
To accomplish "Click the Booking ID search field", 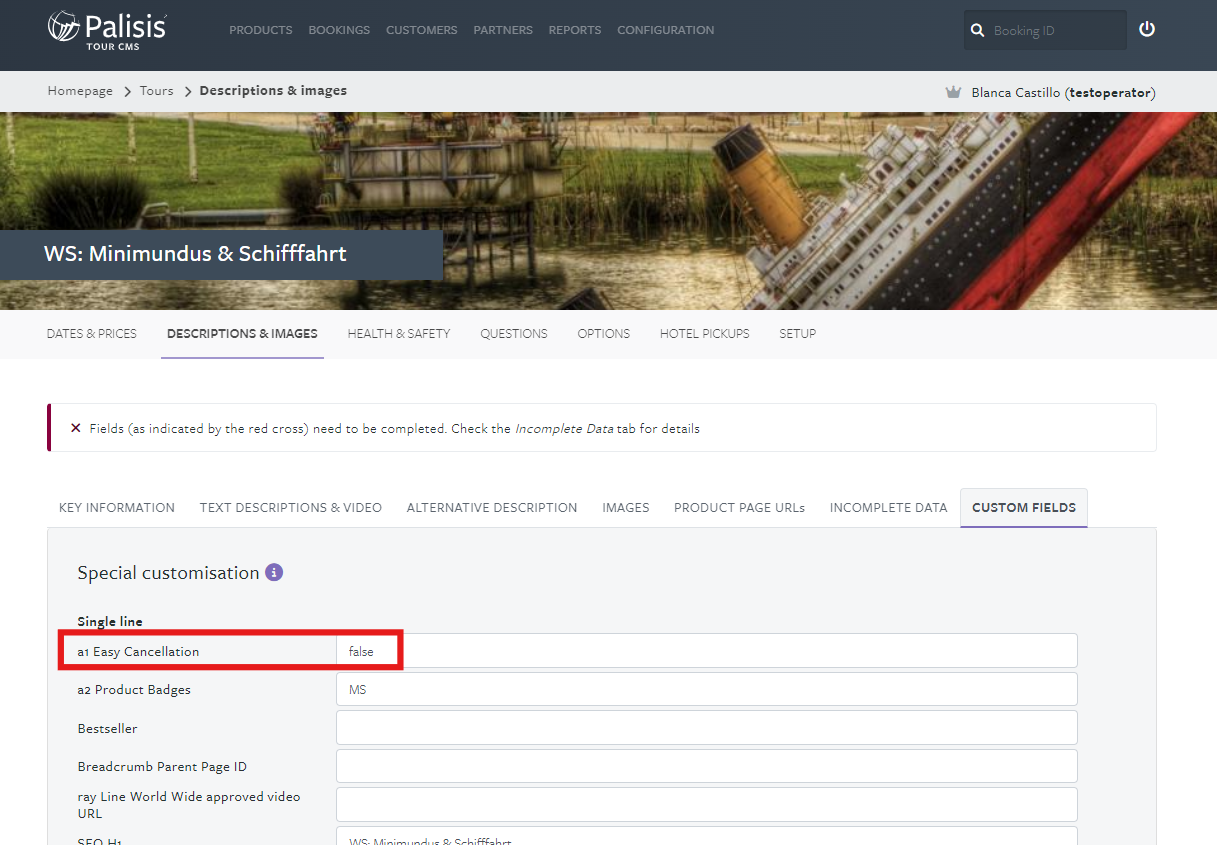I will pyautogui.click(x=1055, y=31).
